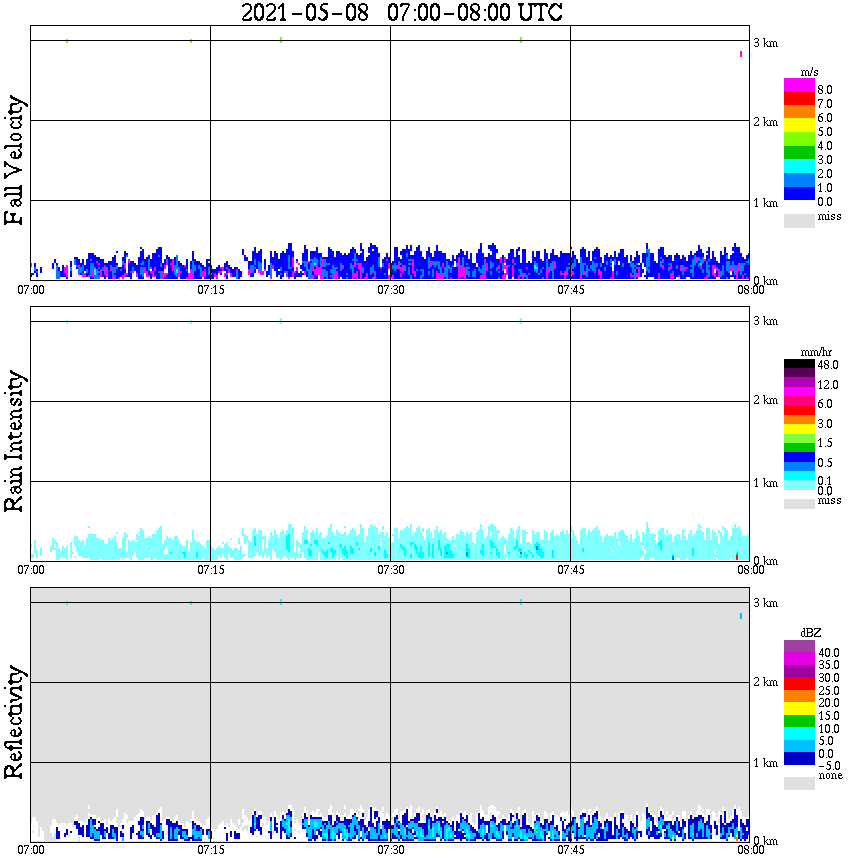Image resolution: width=850 pixels, height=868 pixels.
Task: Click the '30.0' value in dBZ legend
Action: pyautogui.click(x=829, y=678)
